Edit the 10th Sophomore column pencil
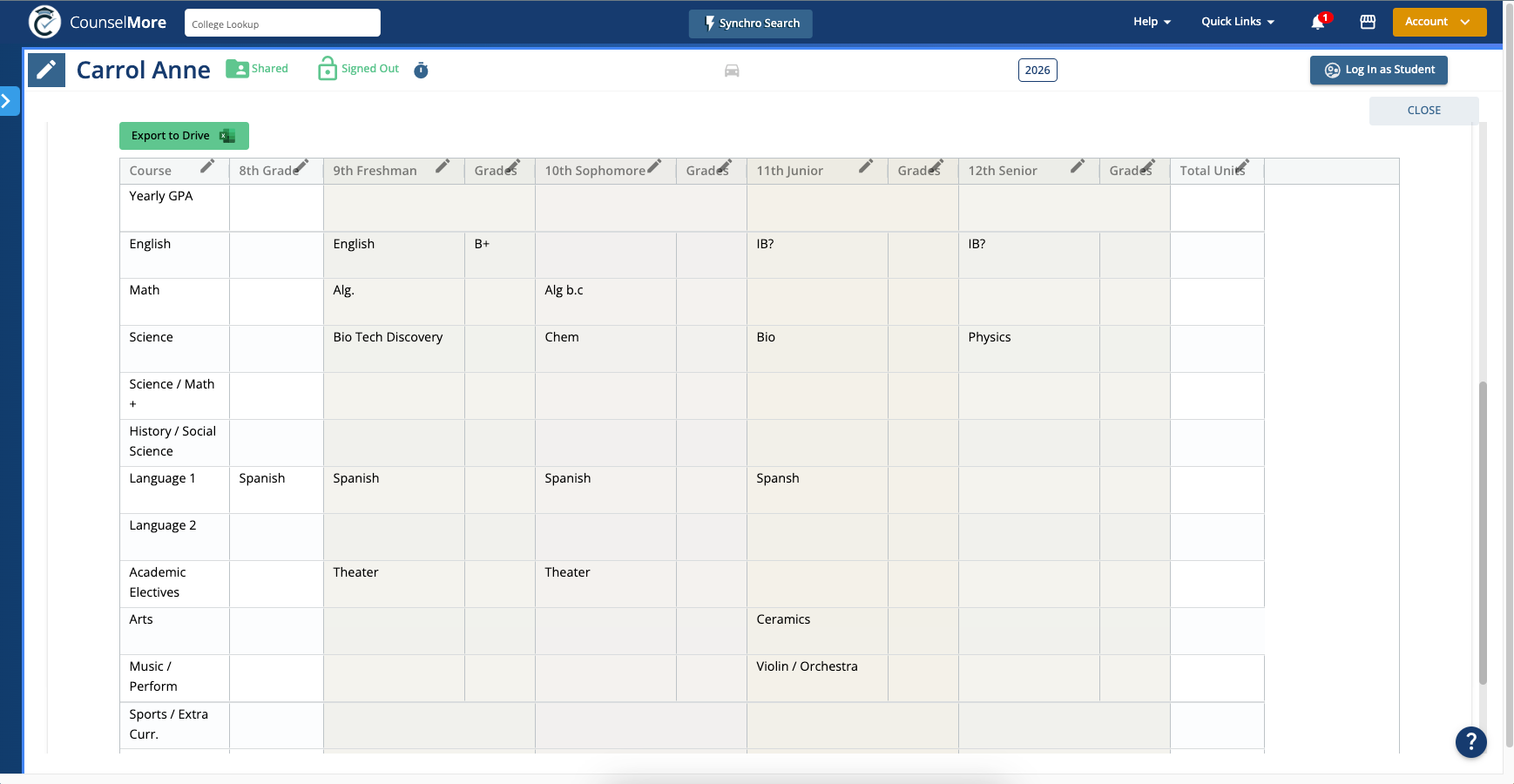Viewport: 1514px width, 784px height. [x=654, y=166]
